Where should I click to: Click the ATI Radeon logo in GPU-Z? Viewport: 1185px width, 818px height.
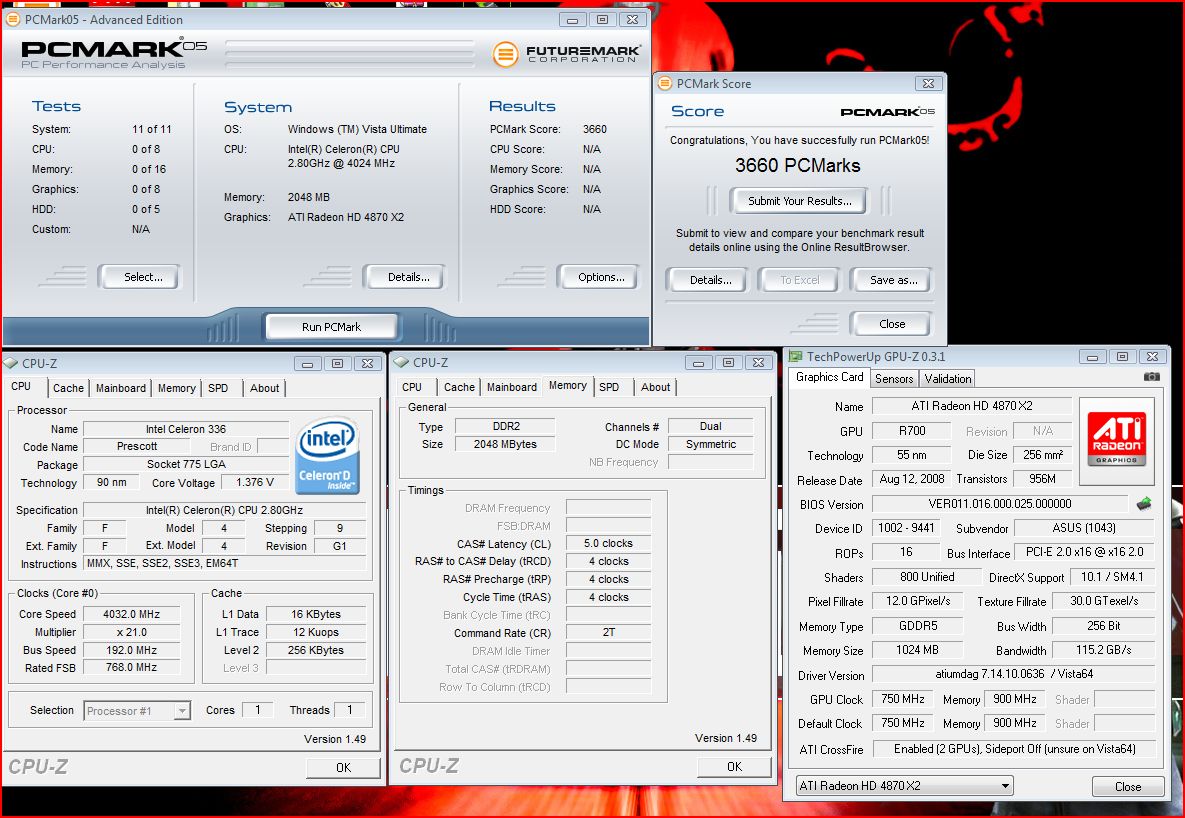tap(1116, 441)
